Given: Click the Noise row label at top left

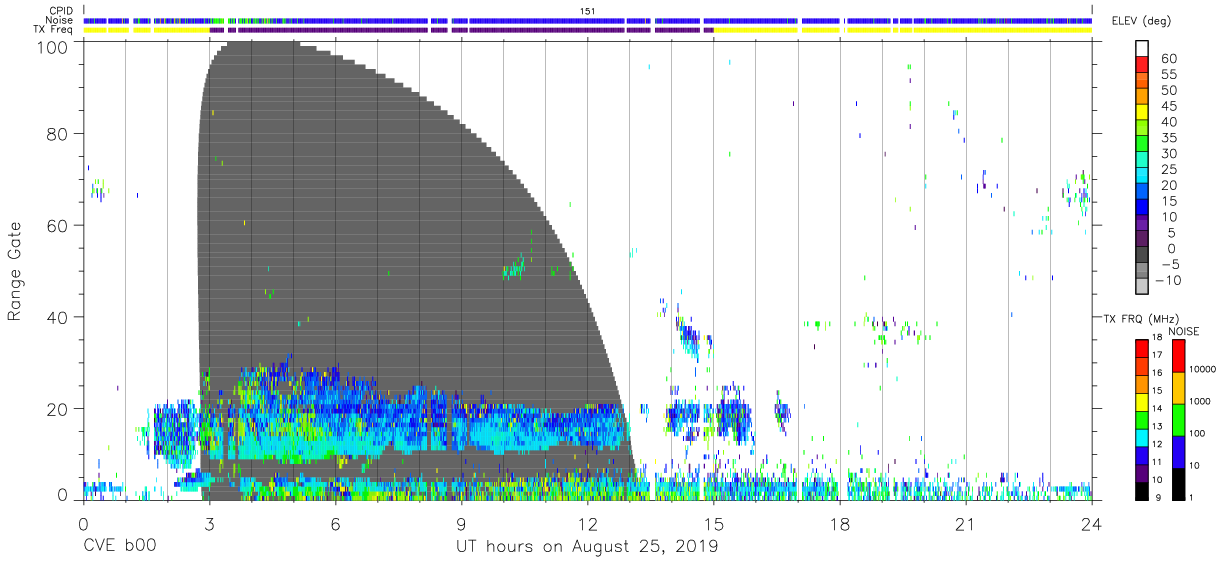Looking at the screenshot, I should pos(59,20).
